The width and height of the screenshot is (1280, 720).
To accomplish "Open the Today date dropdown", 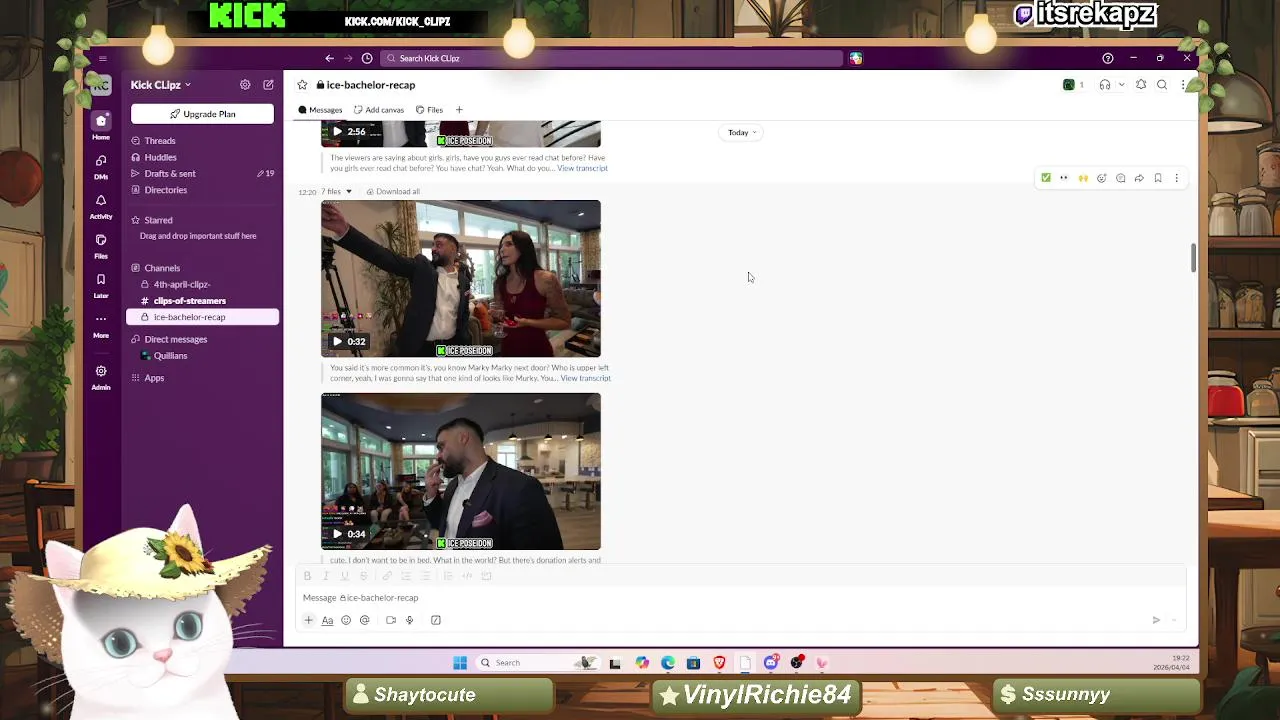I will pyautogui.click(x=742, y=132).
